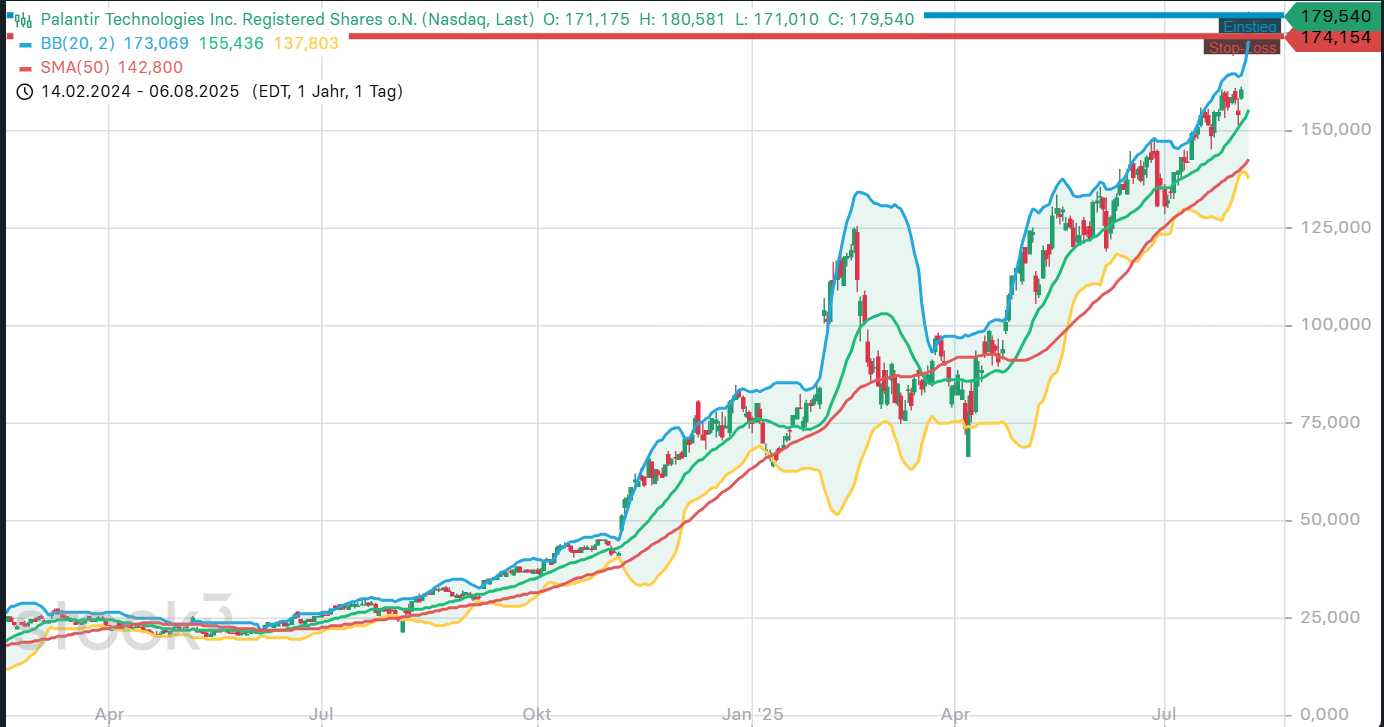Click the low value L: 171,010
The width and height of the screenshot is (1384, 727).
(x=777, y=19)
